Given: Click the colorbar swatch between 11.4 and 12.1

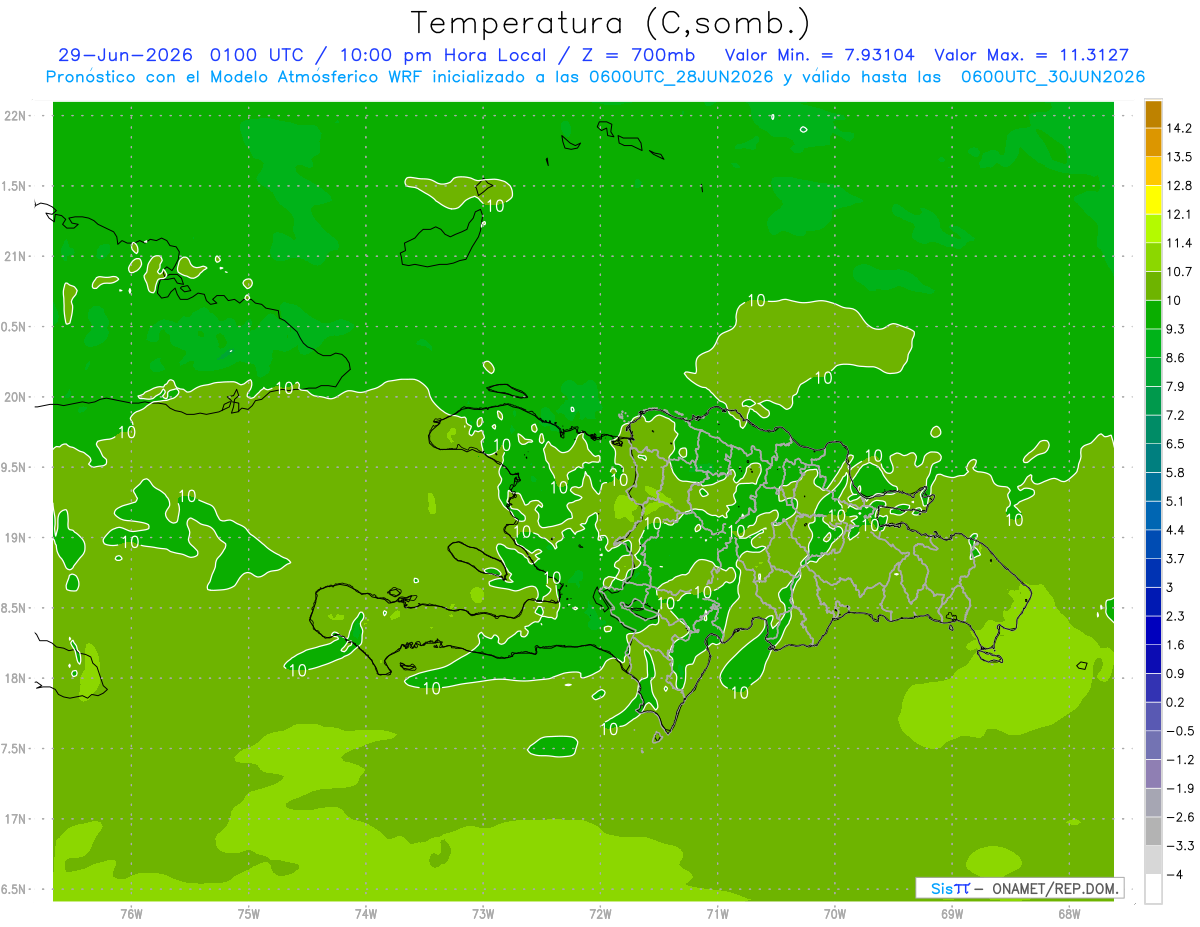Looking at the screenshot, I should point(1153,229).
